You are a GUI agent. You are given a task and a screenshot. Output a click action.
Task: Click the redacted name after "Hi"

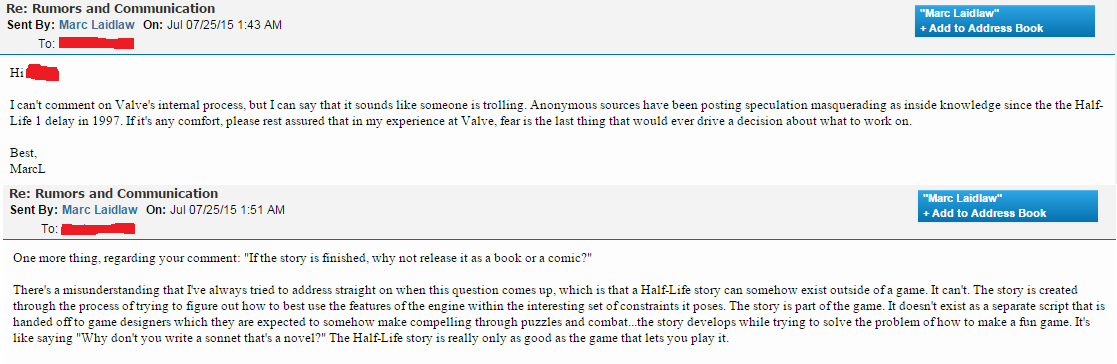point(46,72)
